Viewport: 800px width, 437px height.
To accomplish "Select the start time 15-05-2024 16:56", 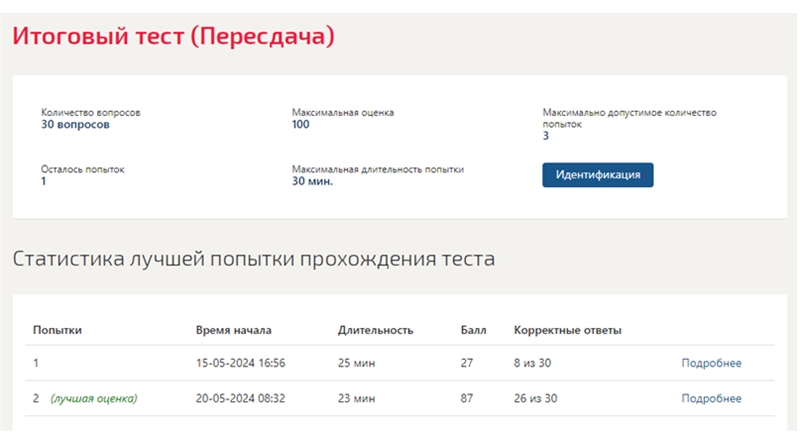I will coord(240,363).
